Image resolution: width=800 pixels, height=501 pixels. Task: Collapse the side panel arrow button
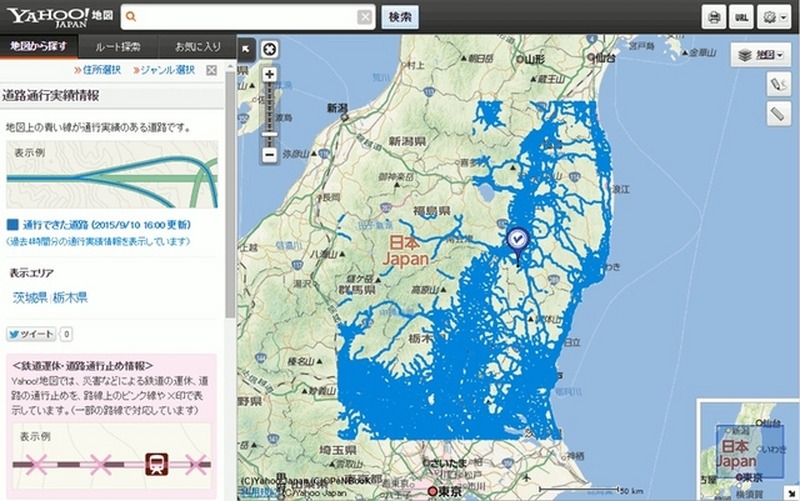[x=246, y=48]
